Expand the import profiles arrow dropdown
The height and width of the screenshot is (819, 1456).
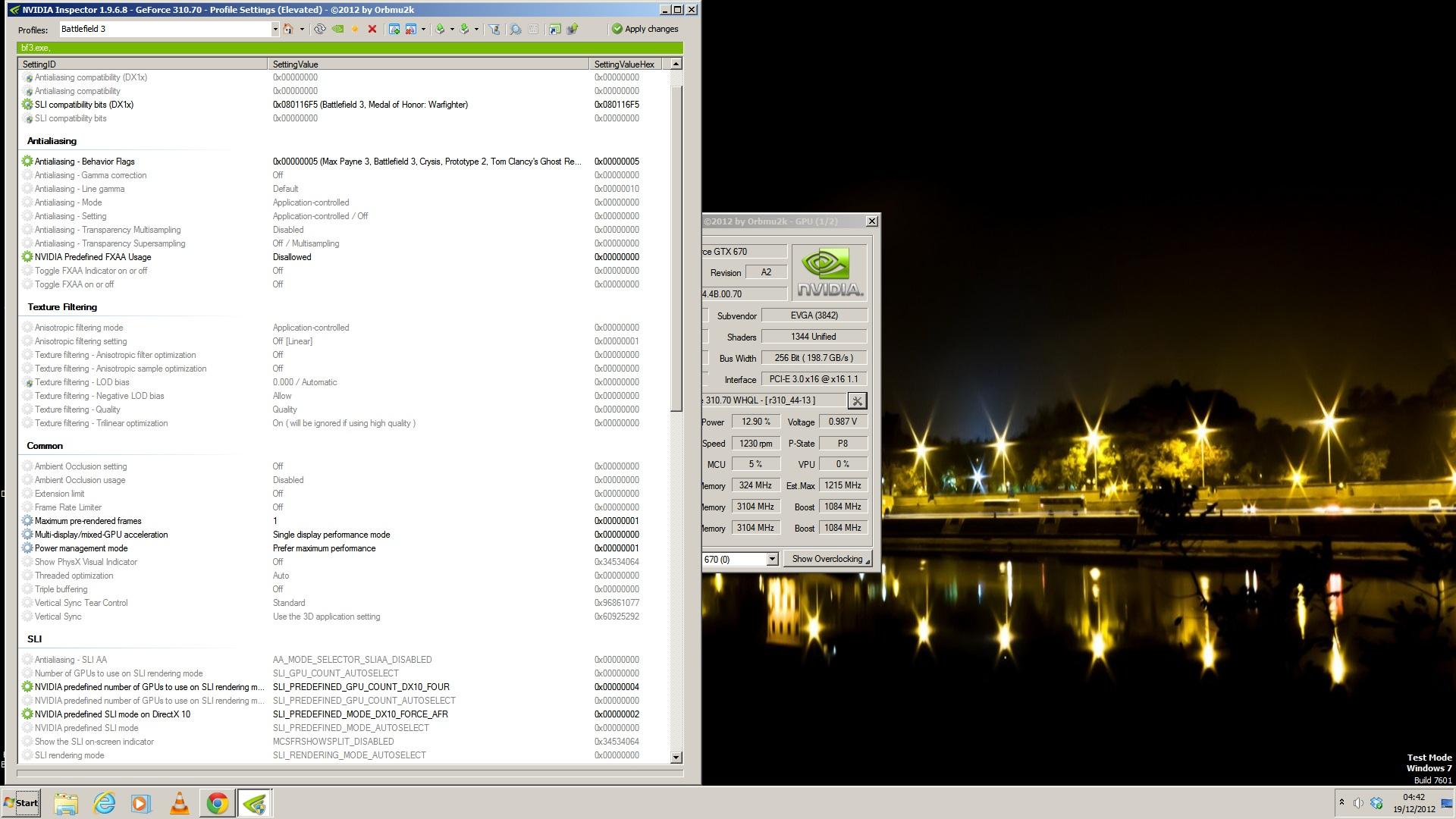[x=476, y=29]
